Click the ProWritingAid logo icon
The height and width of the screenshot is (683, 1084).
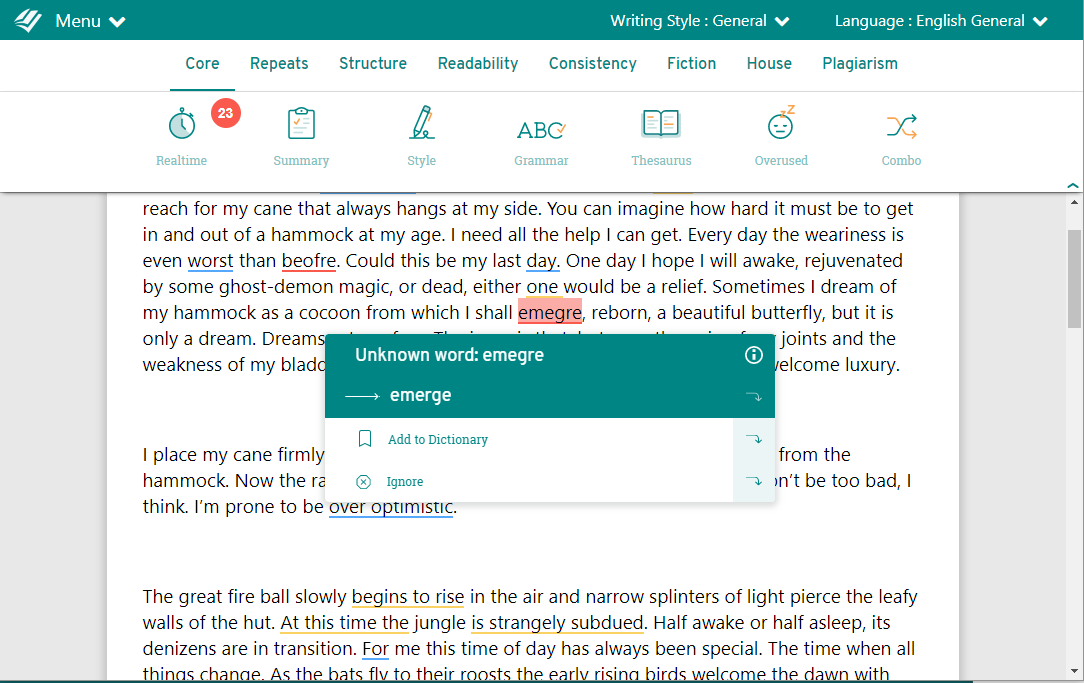coord(28,19)
